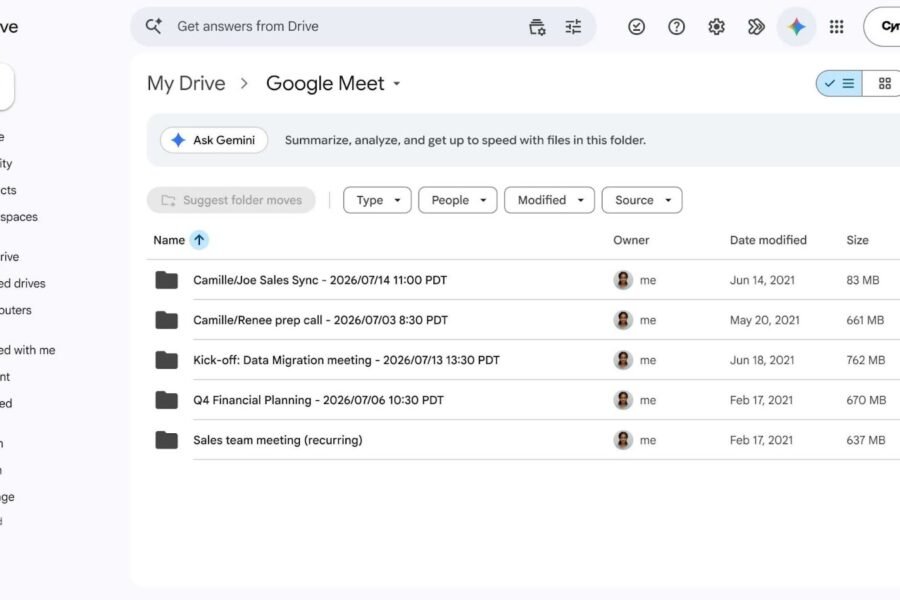Select folder icon of Sales team meeting
This screenshot has height=600, width=900.
[x=166, y=440]
